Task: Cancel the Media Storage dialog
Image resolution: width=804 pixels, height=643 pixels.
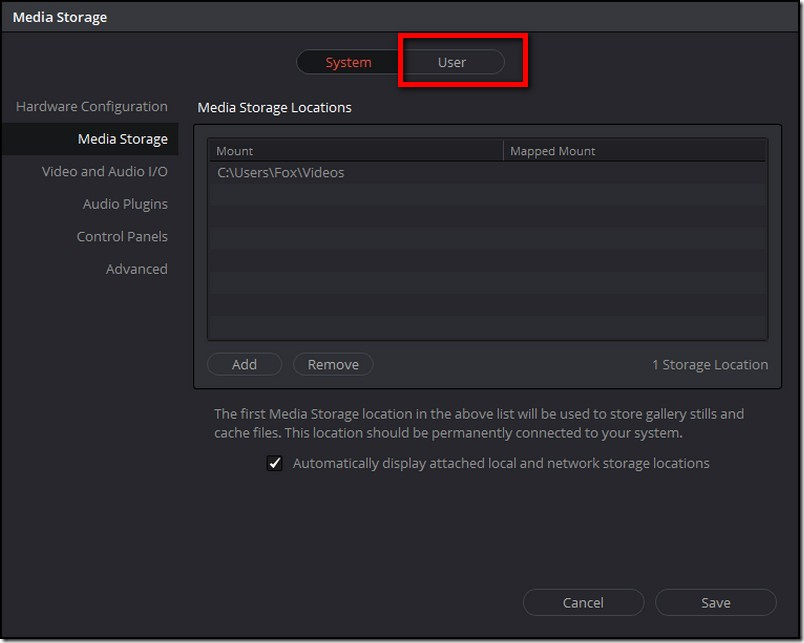Action: [583, 602]
